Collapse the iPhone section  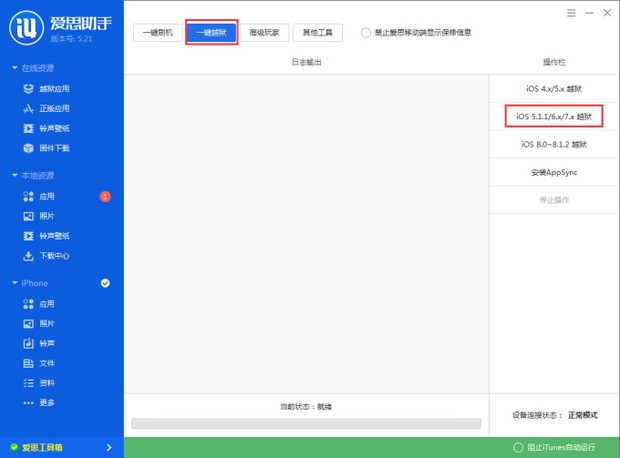coord(15,283)
